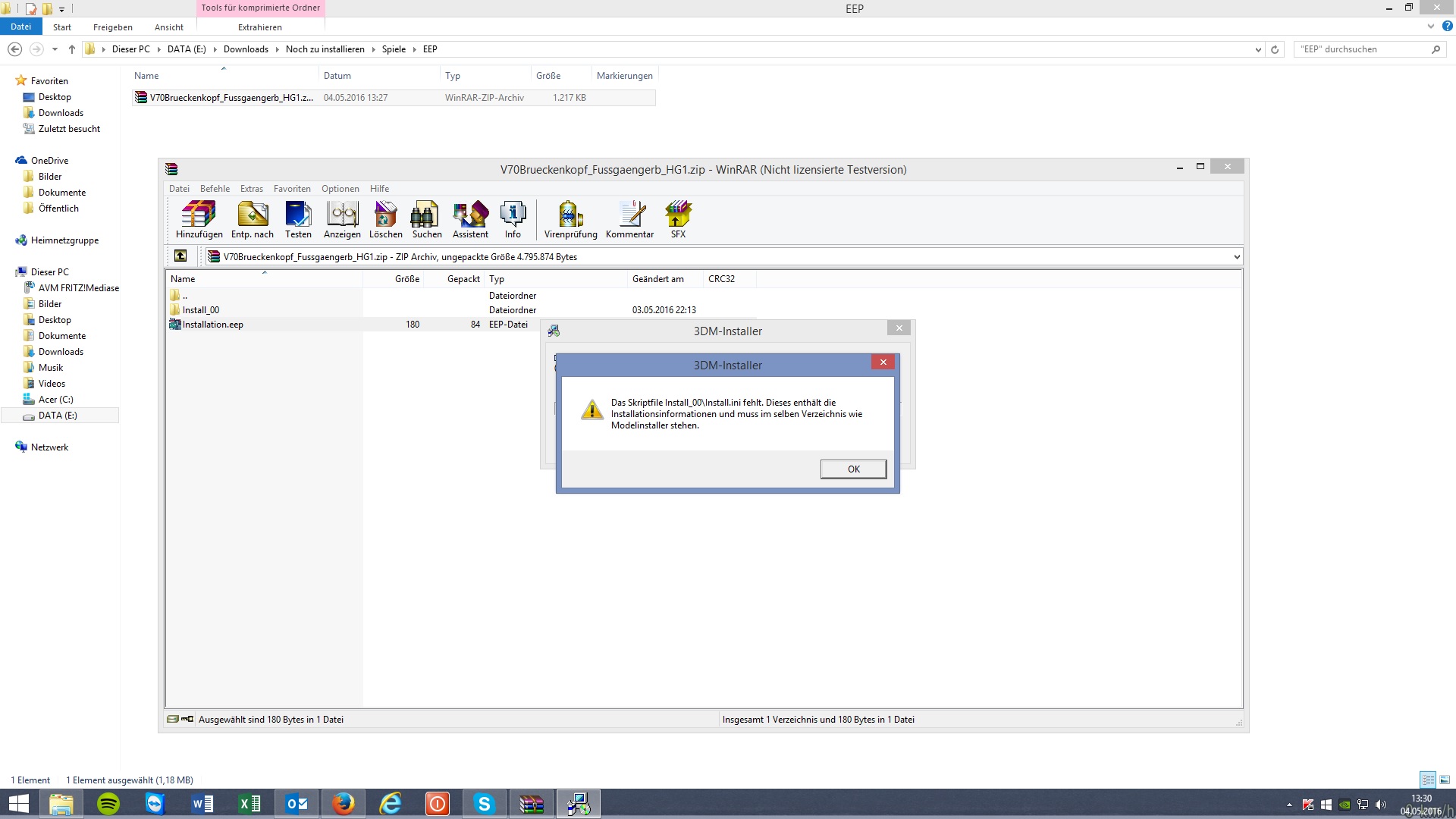This screenshot has height=819, width=1456.
Task: Click the Hinzufügen toolbar icon
Action: tap(199, 219)
